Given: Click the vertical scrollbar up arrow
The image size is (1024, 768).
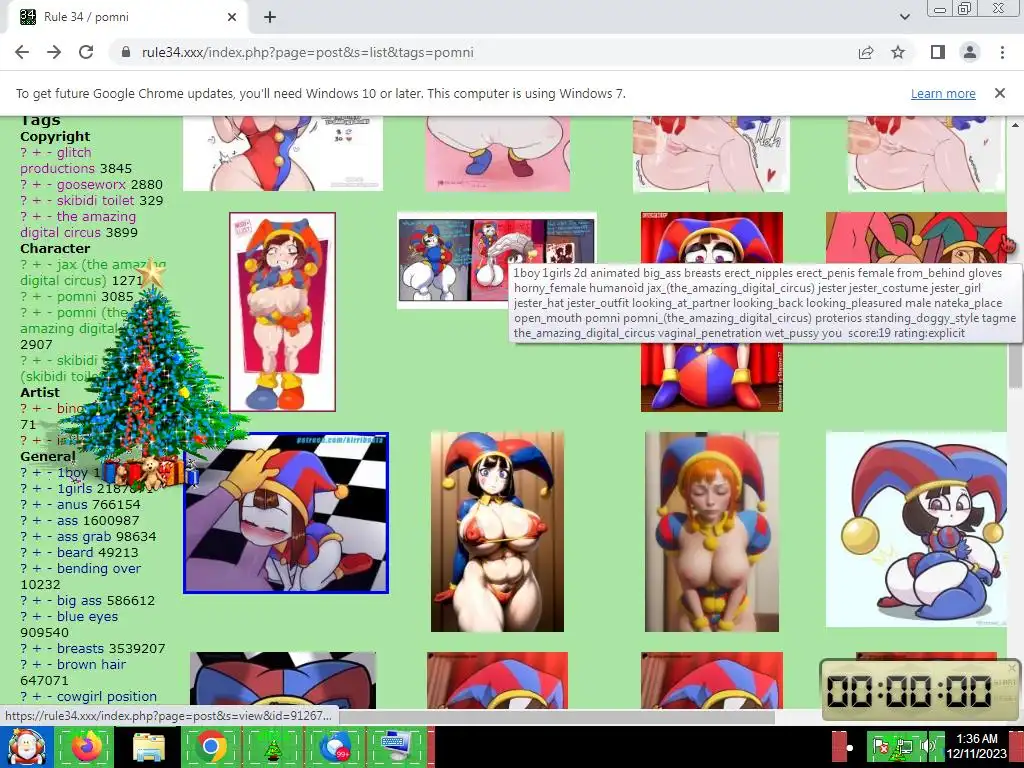Looking at the screenshot, I should click(1016, 123).
